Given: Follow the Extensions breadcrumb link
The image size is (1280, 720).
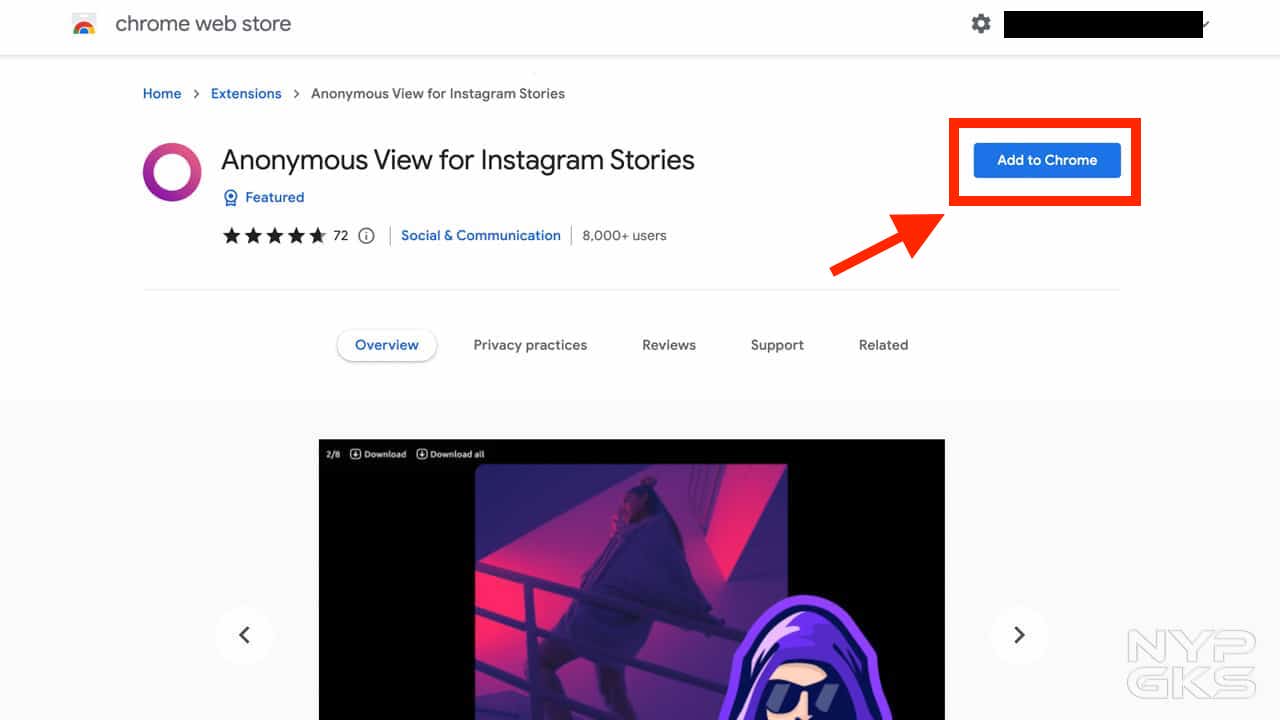Looking at the screenshot, I should [246, 94].
